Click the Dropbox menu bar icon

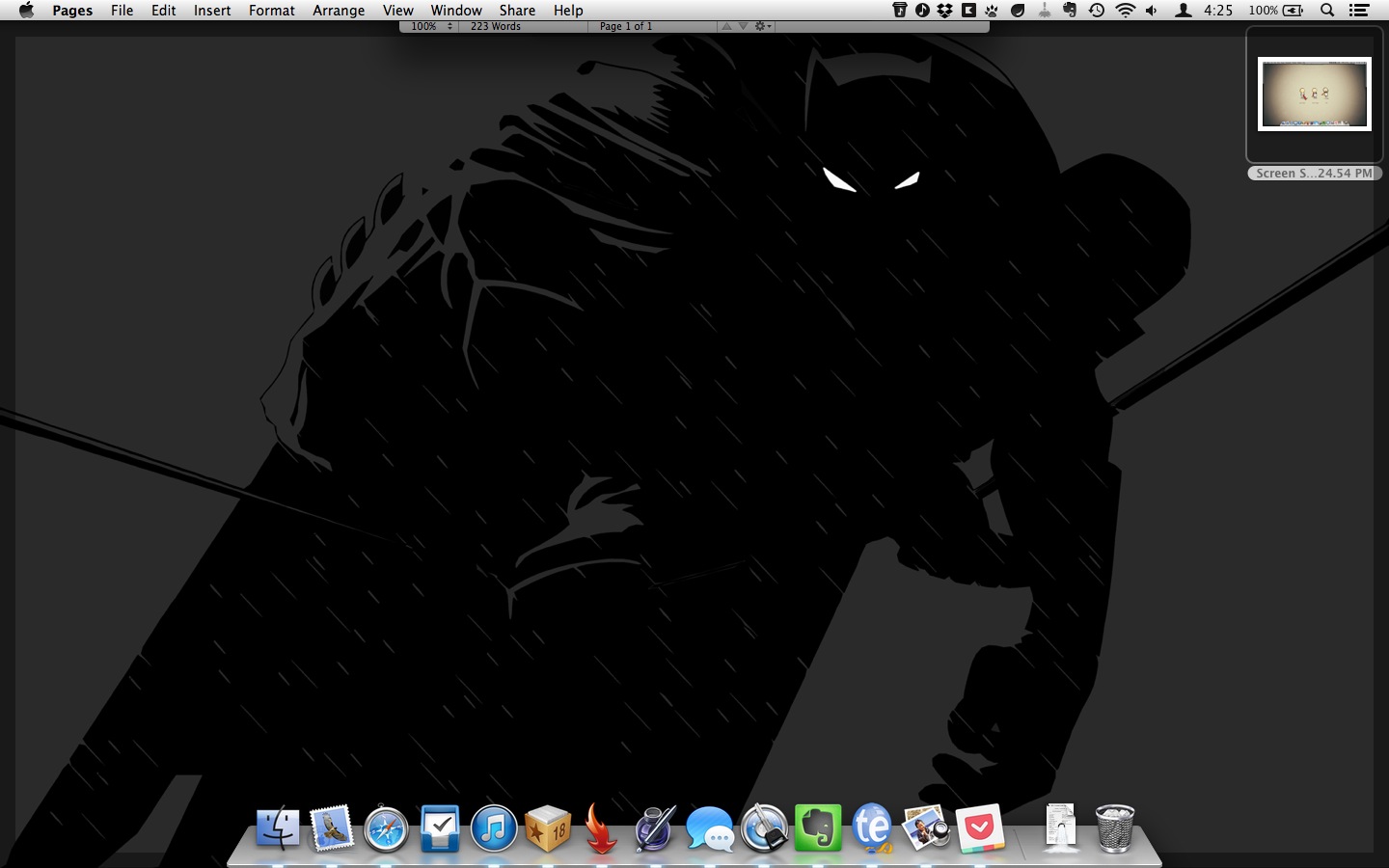[x=945, y=11]
